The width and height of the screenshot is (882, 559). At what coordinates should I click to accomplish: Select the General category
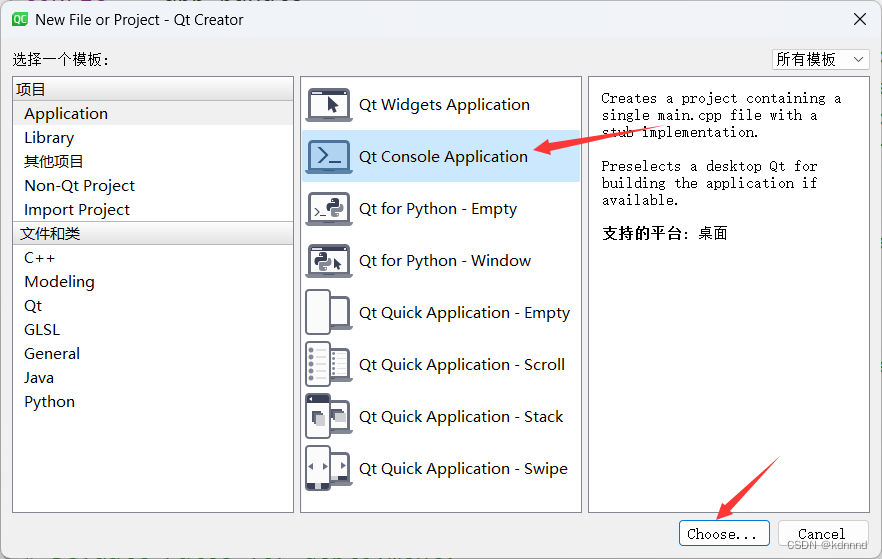coord(152,354)
